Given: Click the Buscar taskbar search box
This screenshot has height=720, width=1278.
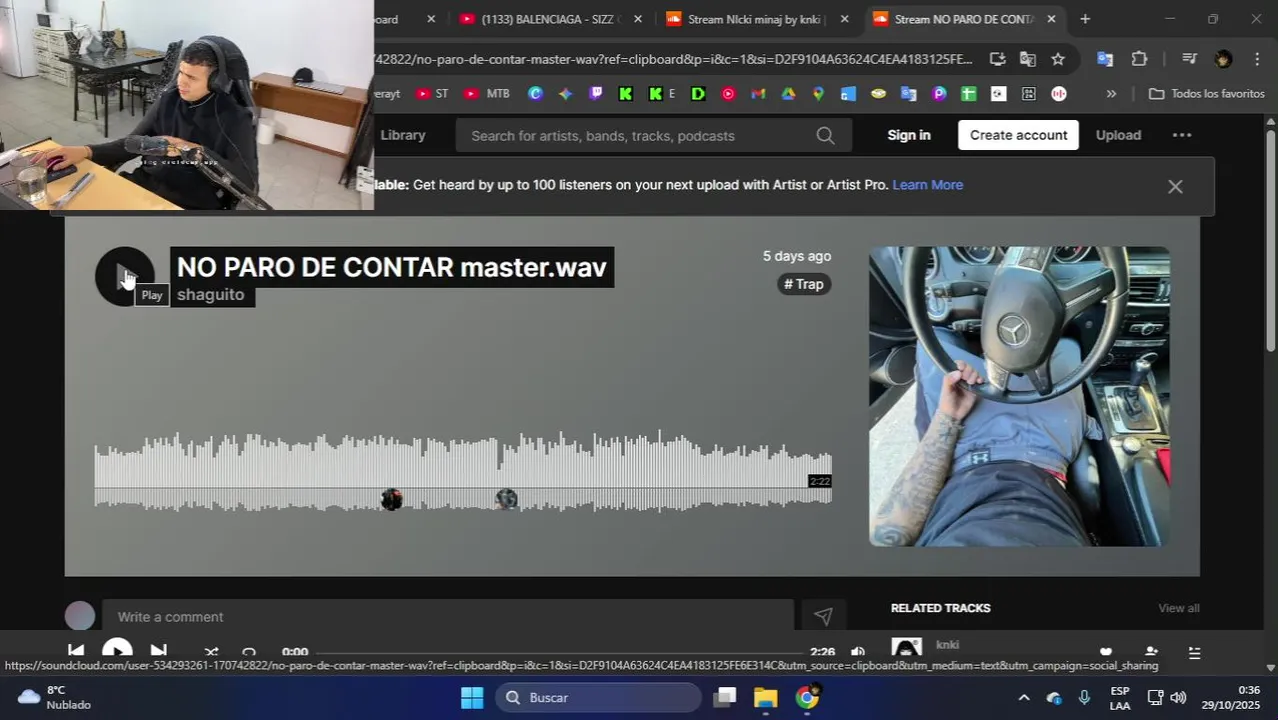Looking at the screenshot, I should point(599,697).
